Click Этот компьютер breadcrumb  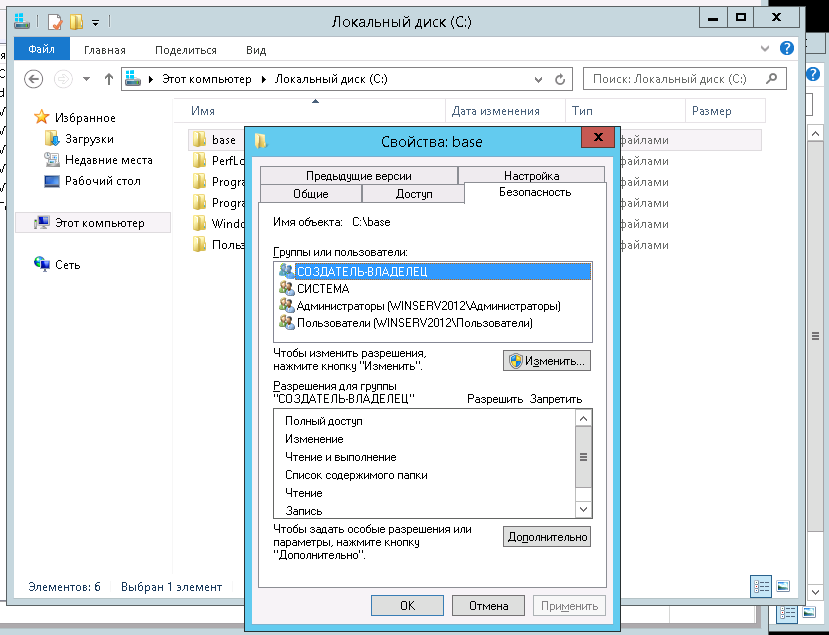(x=206, y=79)
